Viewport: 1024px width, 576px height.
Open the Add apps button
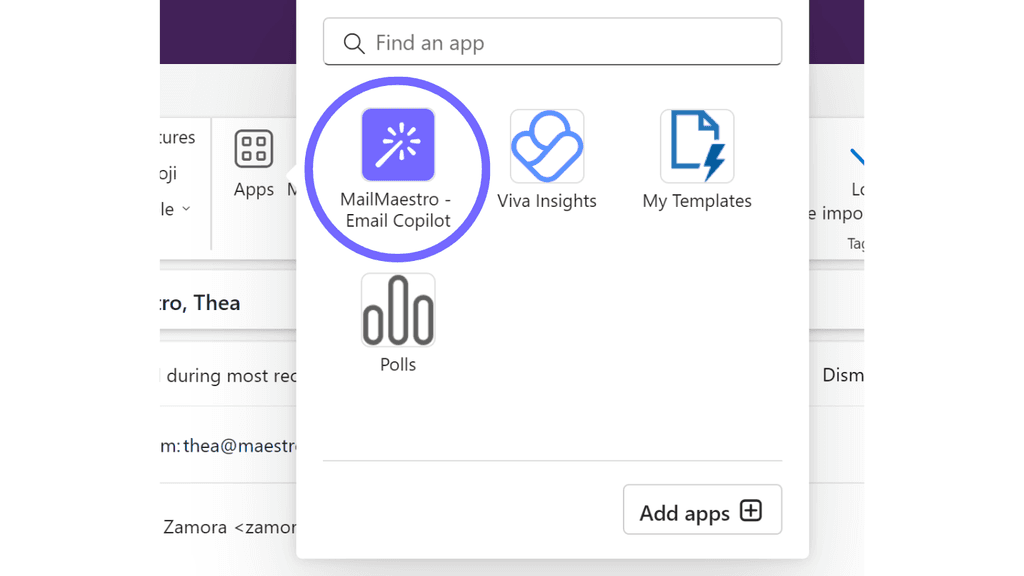tap(702, 509)
